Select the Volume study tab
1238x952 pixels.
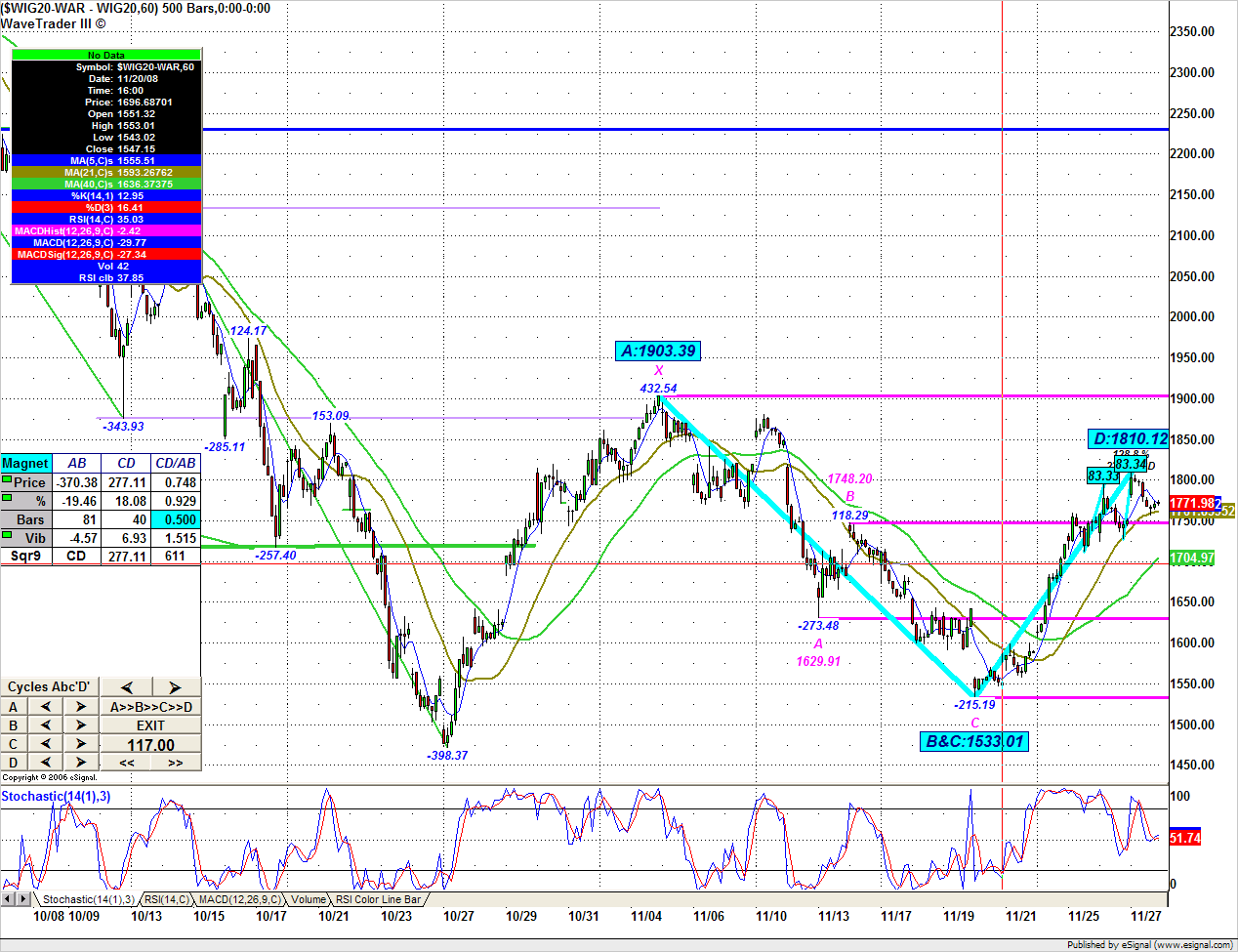click(x=309, y=899)
